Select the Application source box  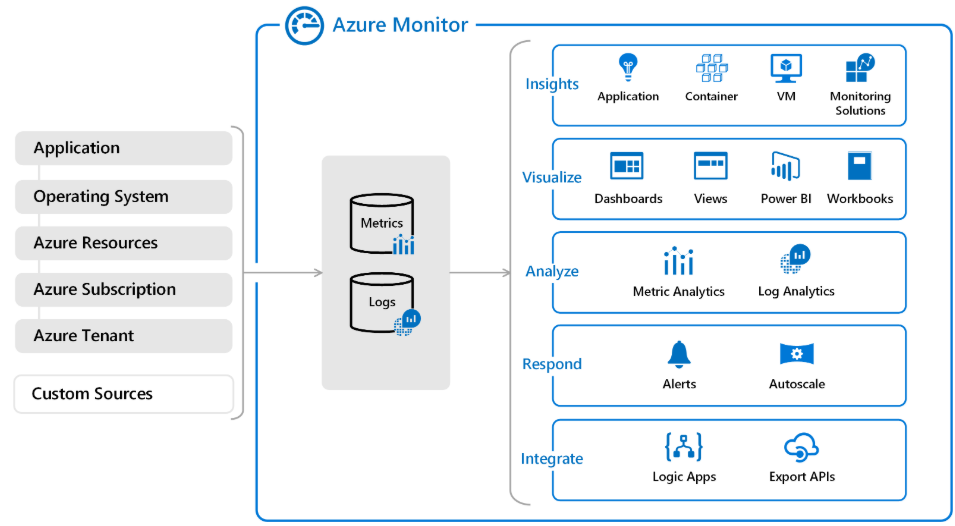pyautogui.click(x=124, y=148)
